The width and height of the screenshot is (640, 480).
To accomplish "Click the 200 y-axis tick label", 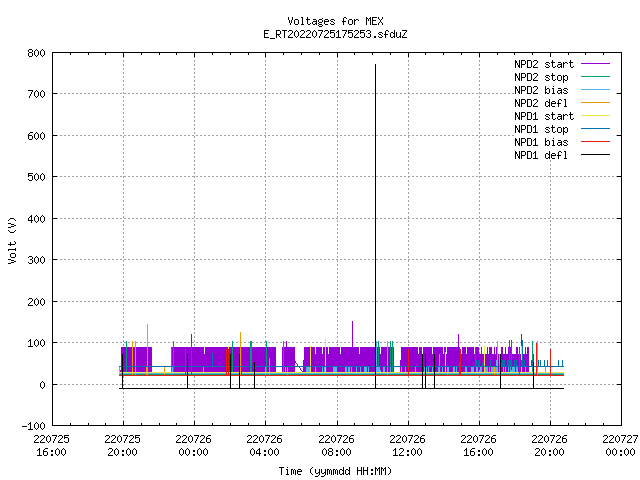I will coord(36,302).
